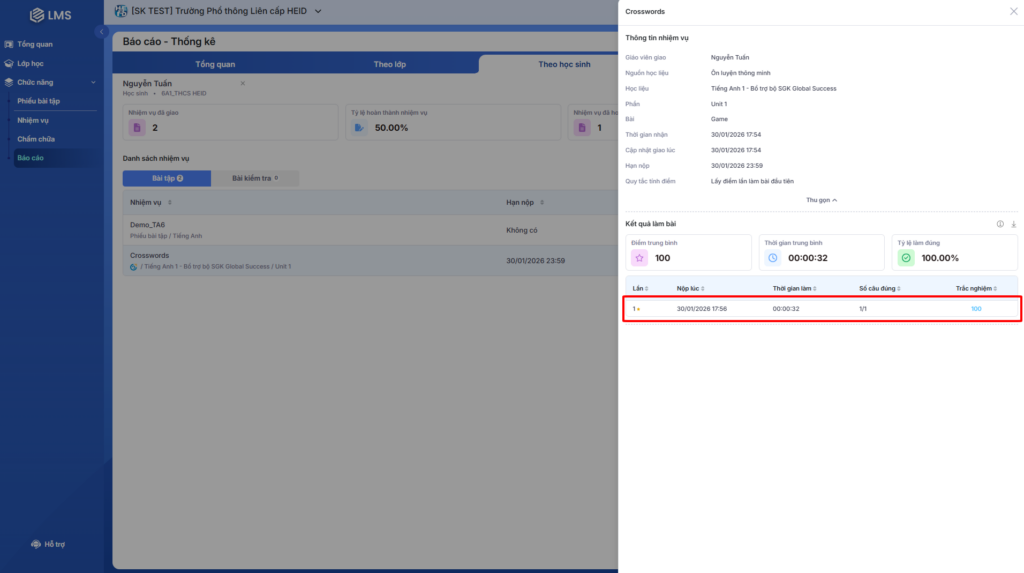The image size is (1024, 573).
Task: Switch to the Theo lớp tab
Action: 389,64
